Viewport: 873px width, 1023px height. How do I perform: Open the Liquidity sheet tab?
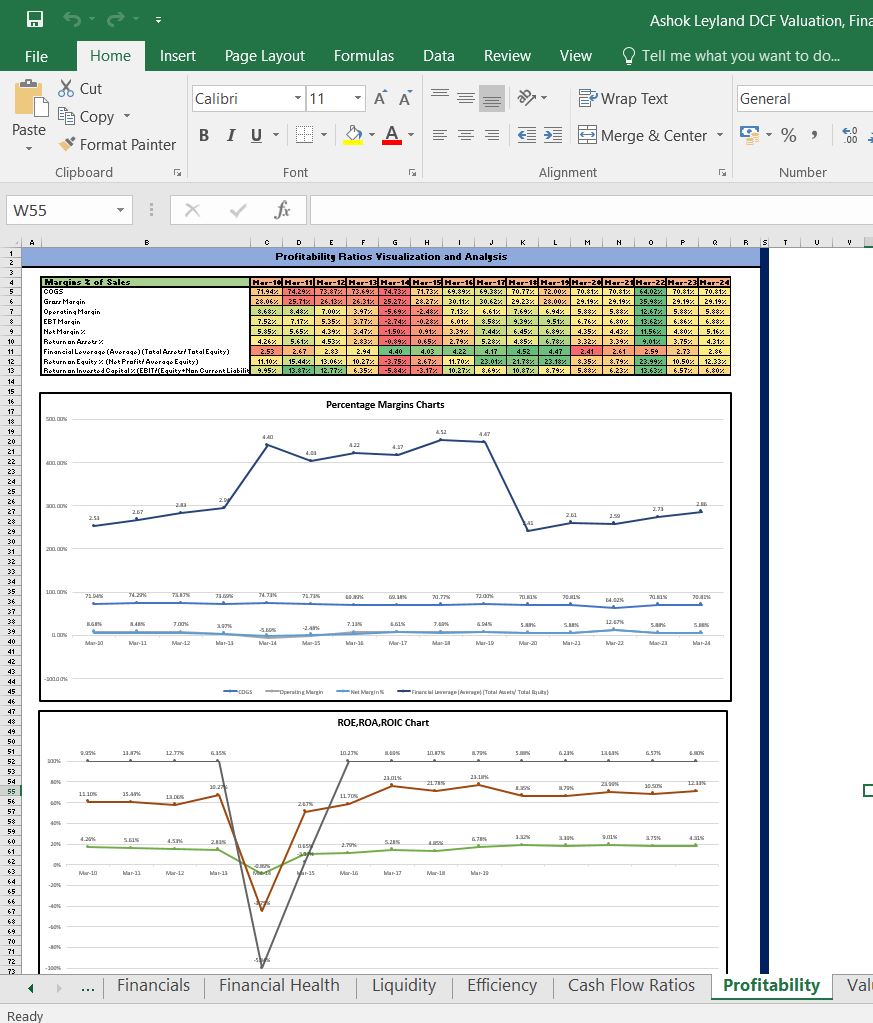pyautogui.click(x=404, y=985)
